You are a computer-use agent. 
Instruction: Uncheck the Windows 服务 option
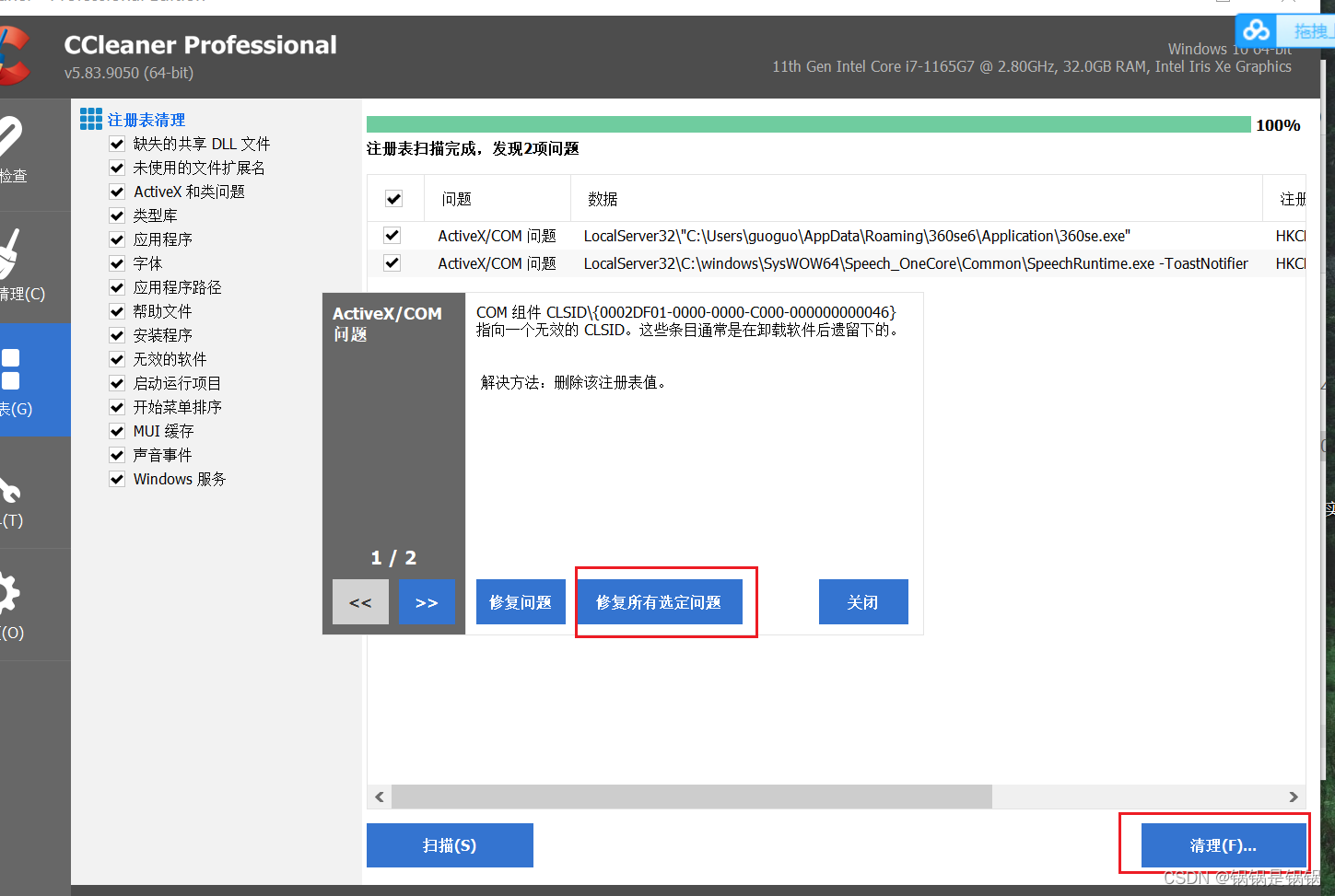117,479
